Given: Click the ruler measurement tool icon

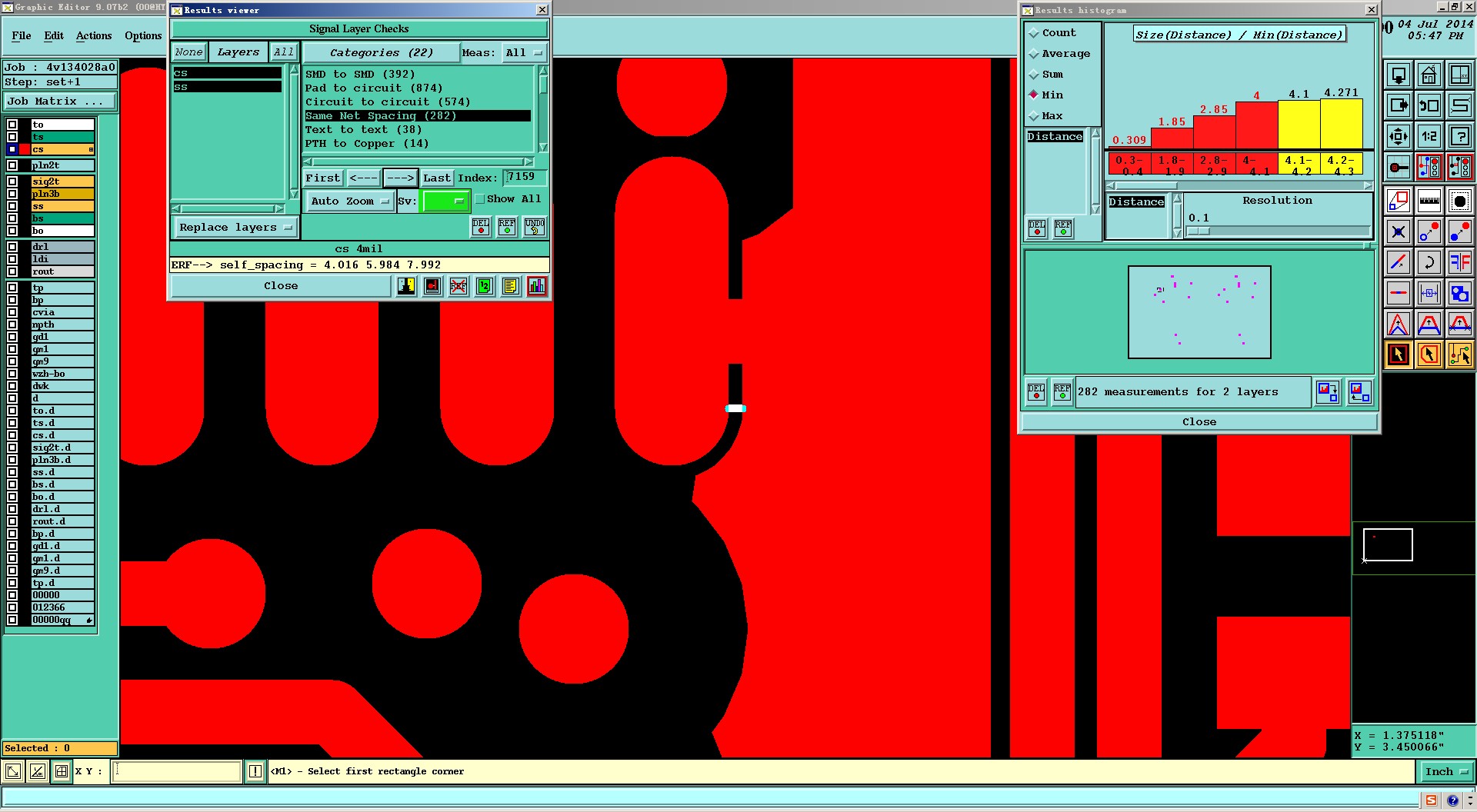Looking at the screenshot, I should point(1429,201).
